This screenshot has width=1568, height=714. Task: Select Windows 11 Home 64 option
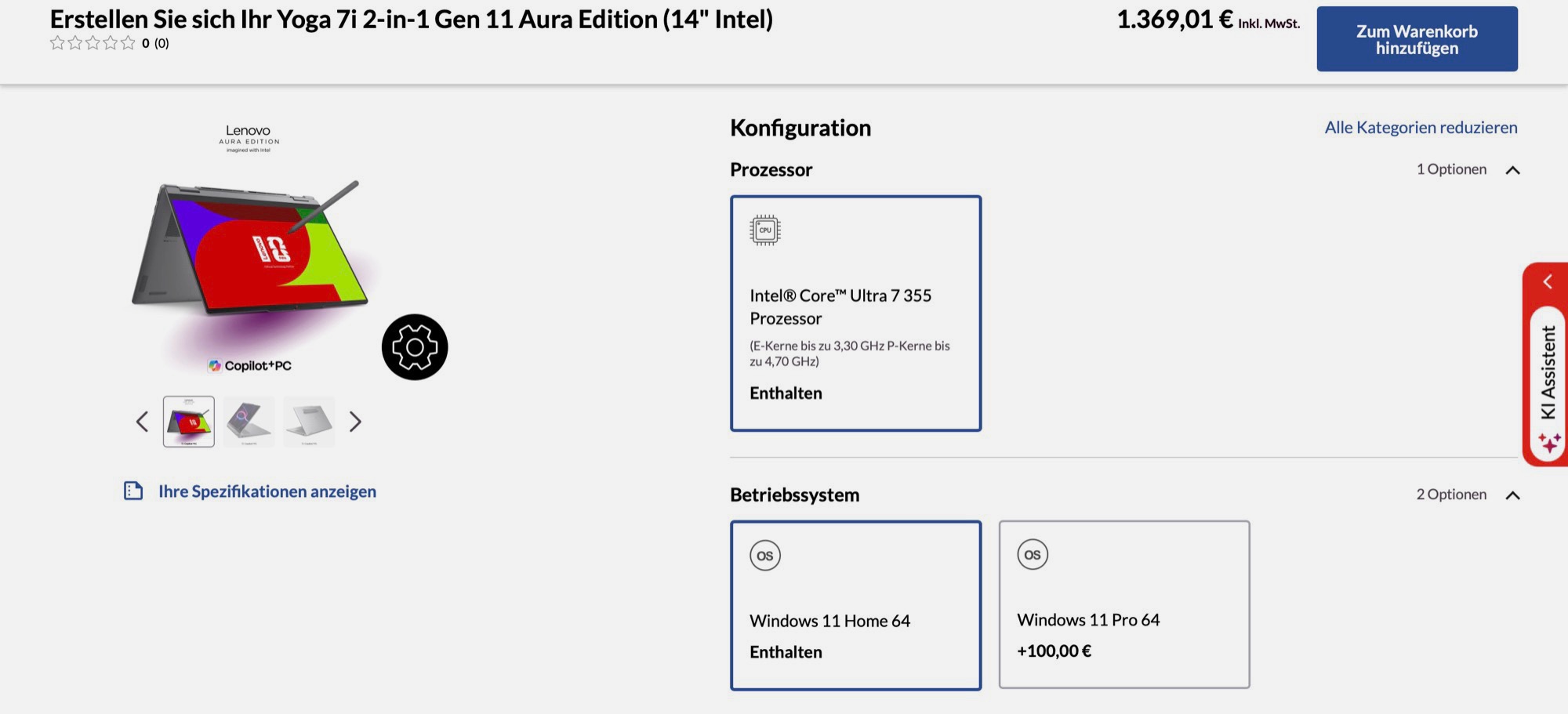855,605
